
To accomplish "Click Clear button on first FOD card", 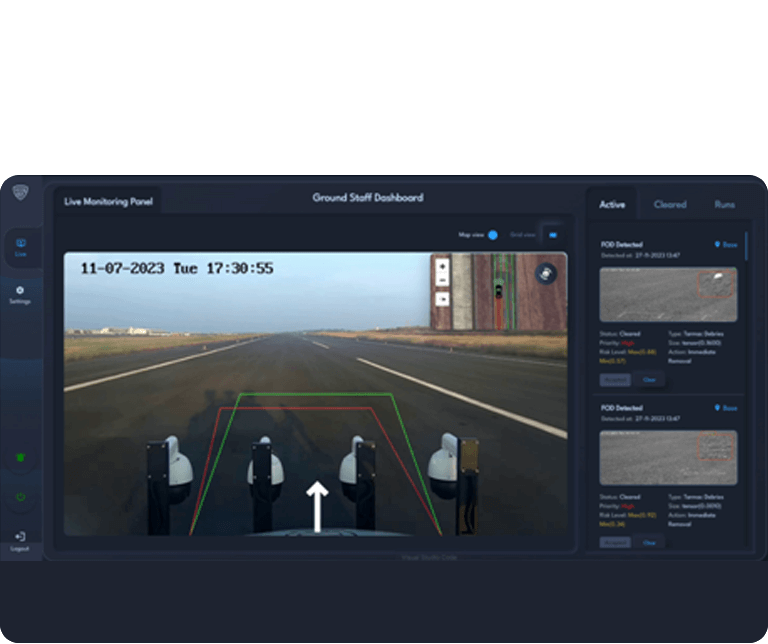I will [x=649, y=380].
